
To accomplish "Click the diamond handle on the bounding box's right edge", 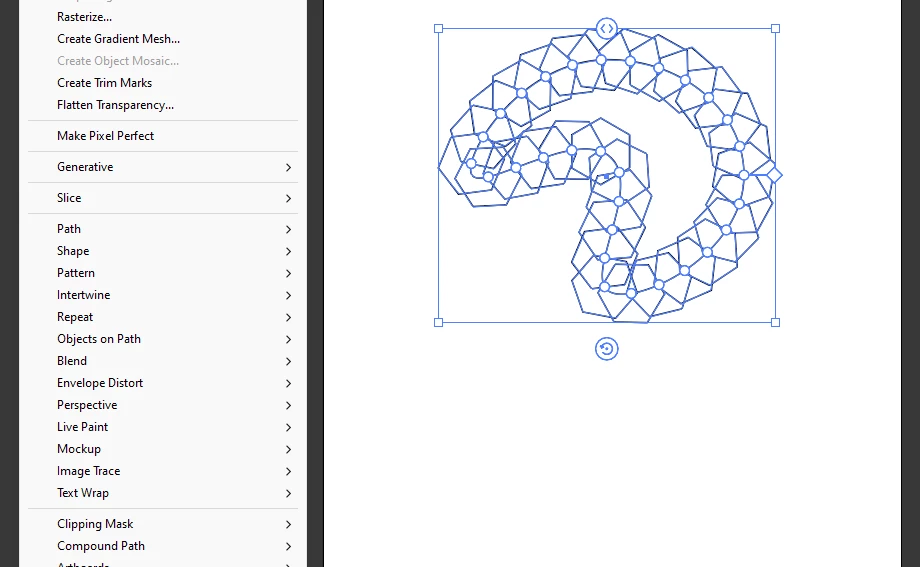I will pyautogui.click(x=774, y=175).
